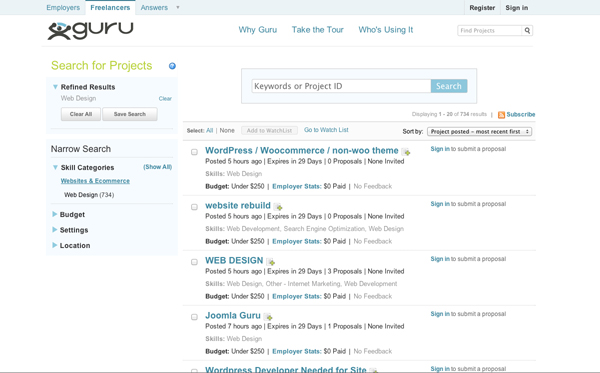The image size is (600, 373).
Task: Click Sign in at the top bar
Action: (x=517, y=8)
